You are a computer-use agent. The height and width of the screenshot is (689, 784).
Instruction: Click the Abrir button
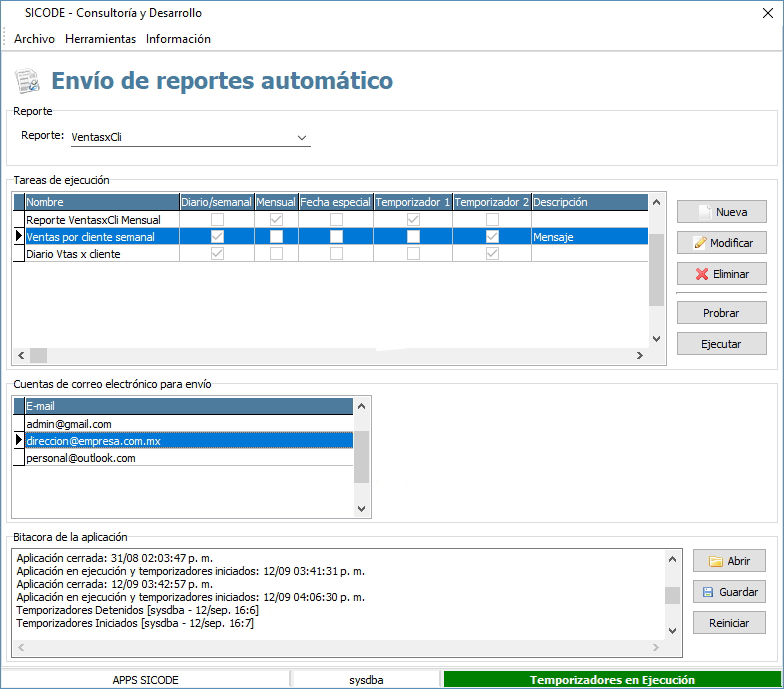[729, 561]
